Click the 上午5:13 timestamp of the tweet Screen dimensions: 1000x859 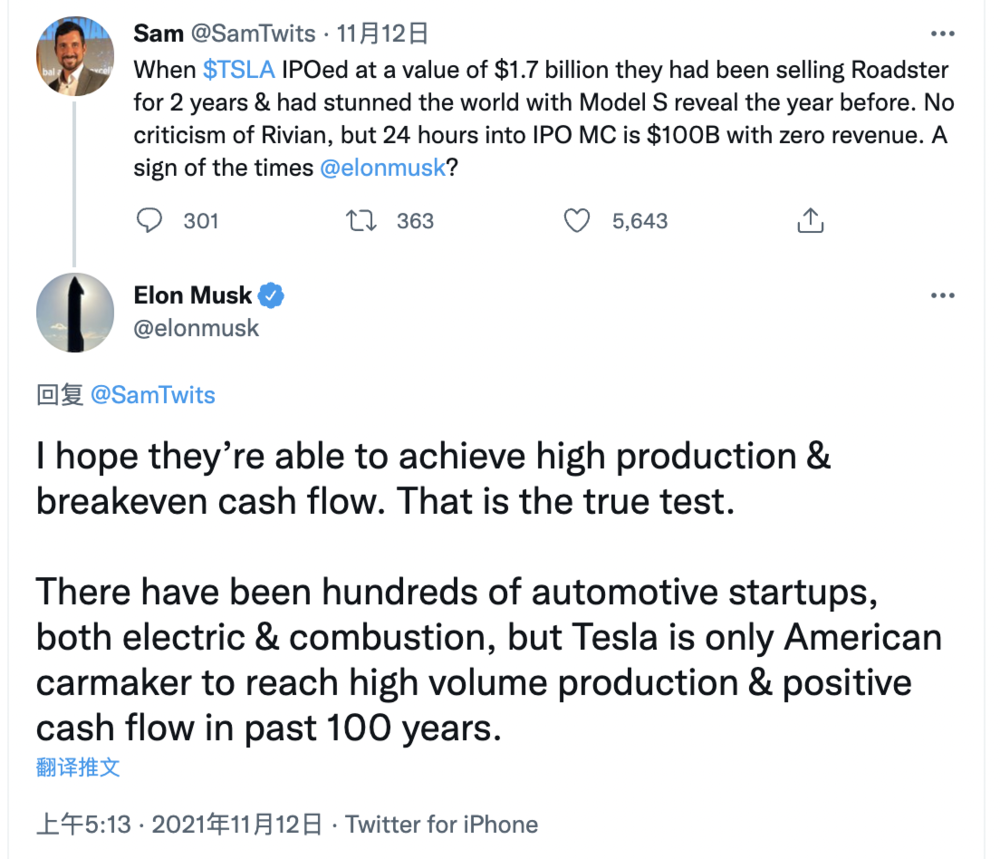click(x=84, y=824)
